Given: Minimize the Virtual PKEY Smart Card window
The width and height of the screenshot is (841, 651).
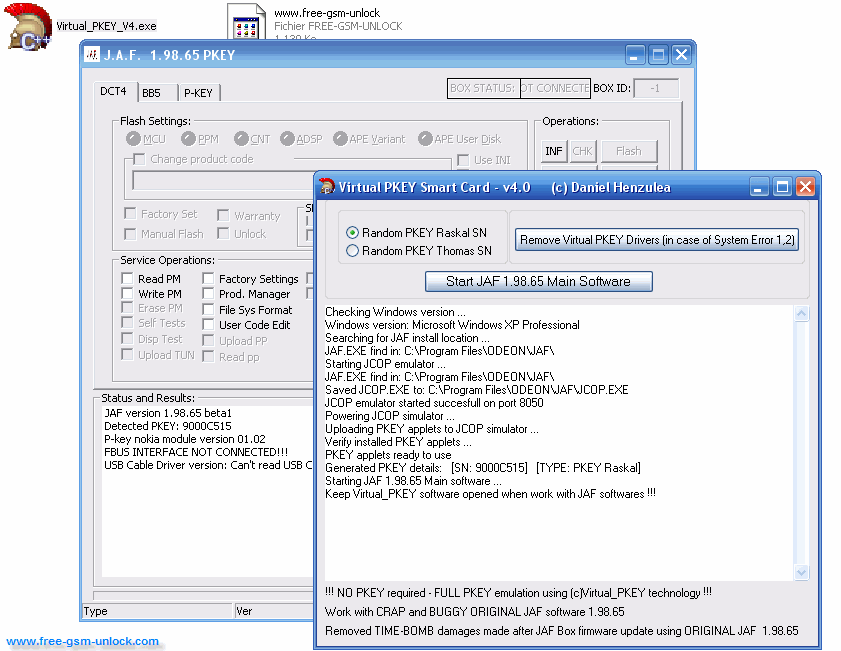Looking at the screenshot, I should [x=759, y=187].
